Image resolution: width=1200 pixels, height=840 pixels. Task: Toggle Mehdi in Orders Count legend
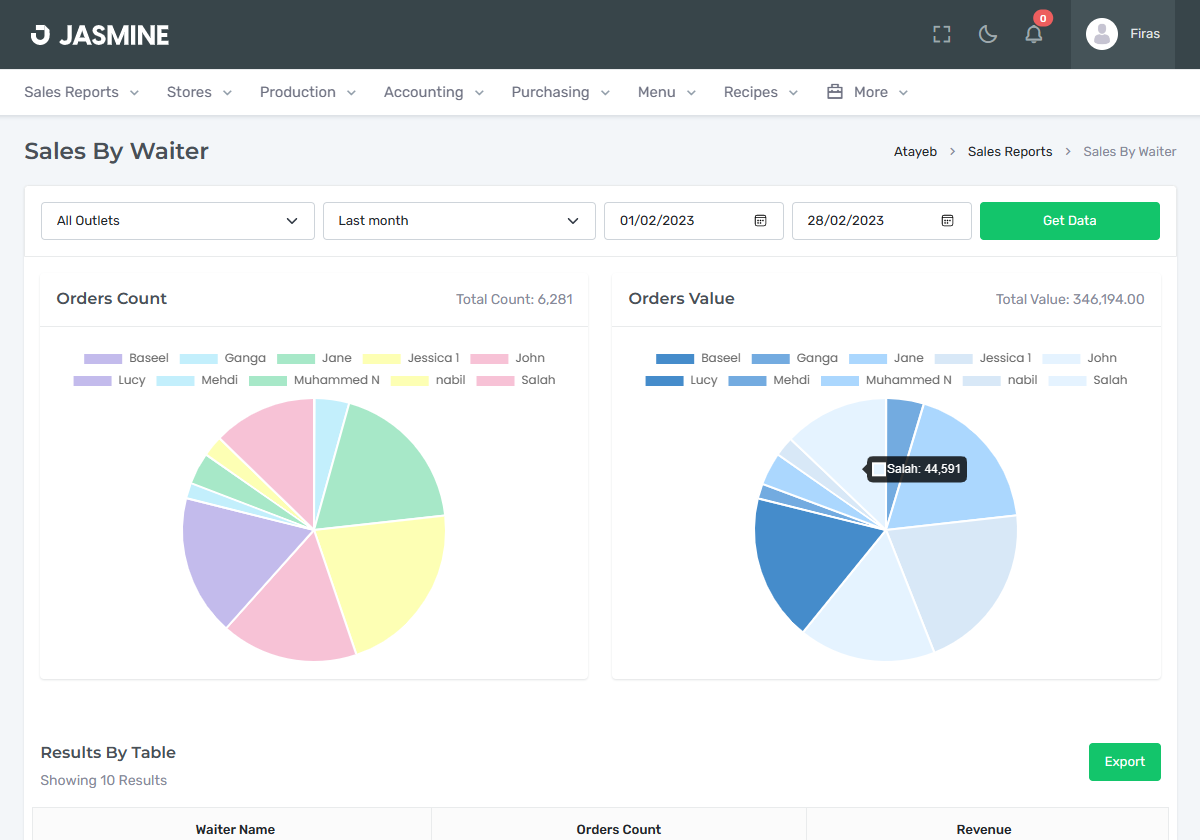coord(197,380)
